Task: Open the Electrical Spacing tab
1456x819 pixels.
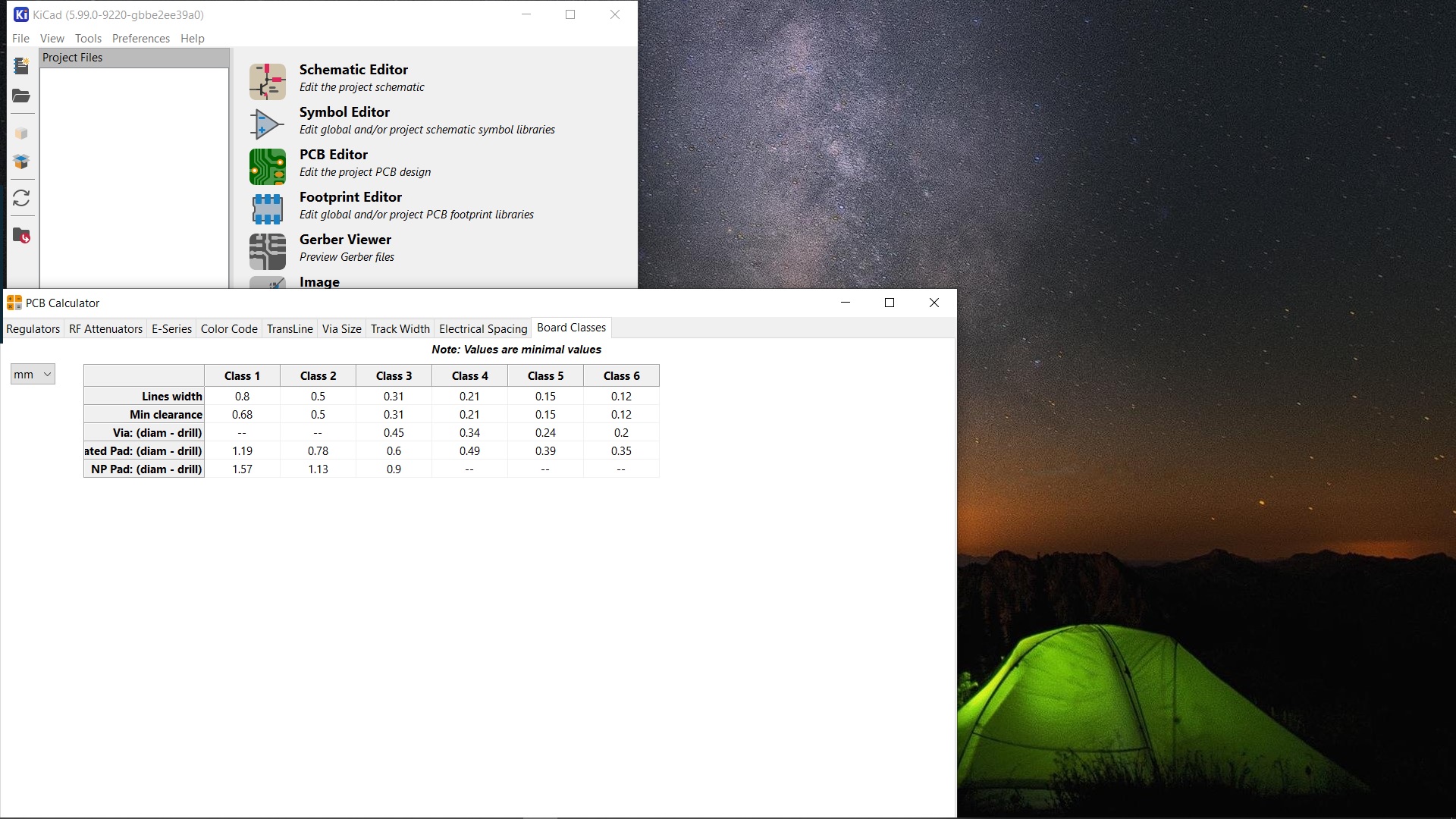Action: pyautogui.click(x=482, y=328)
